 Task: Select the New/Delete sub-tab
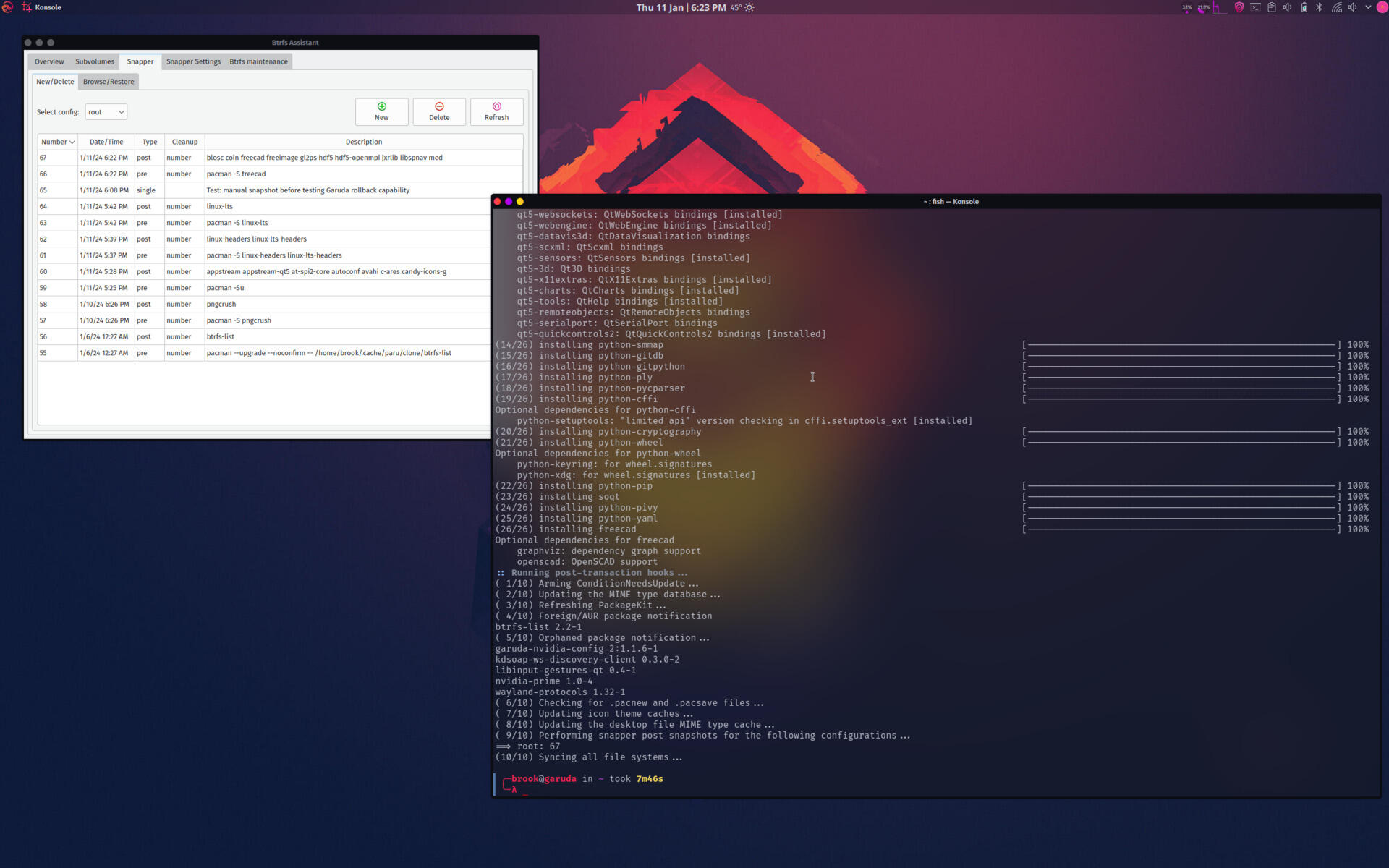(x=55, y=82)
